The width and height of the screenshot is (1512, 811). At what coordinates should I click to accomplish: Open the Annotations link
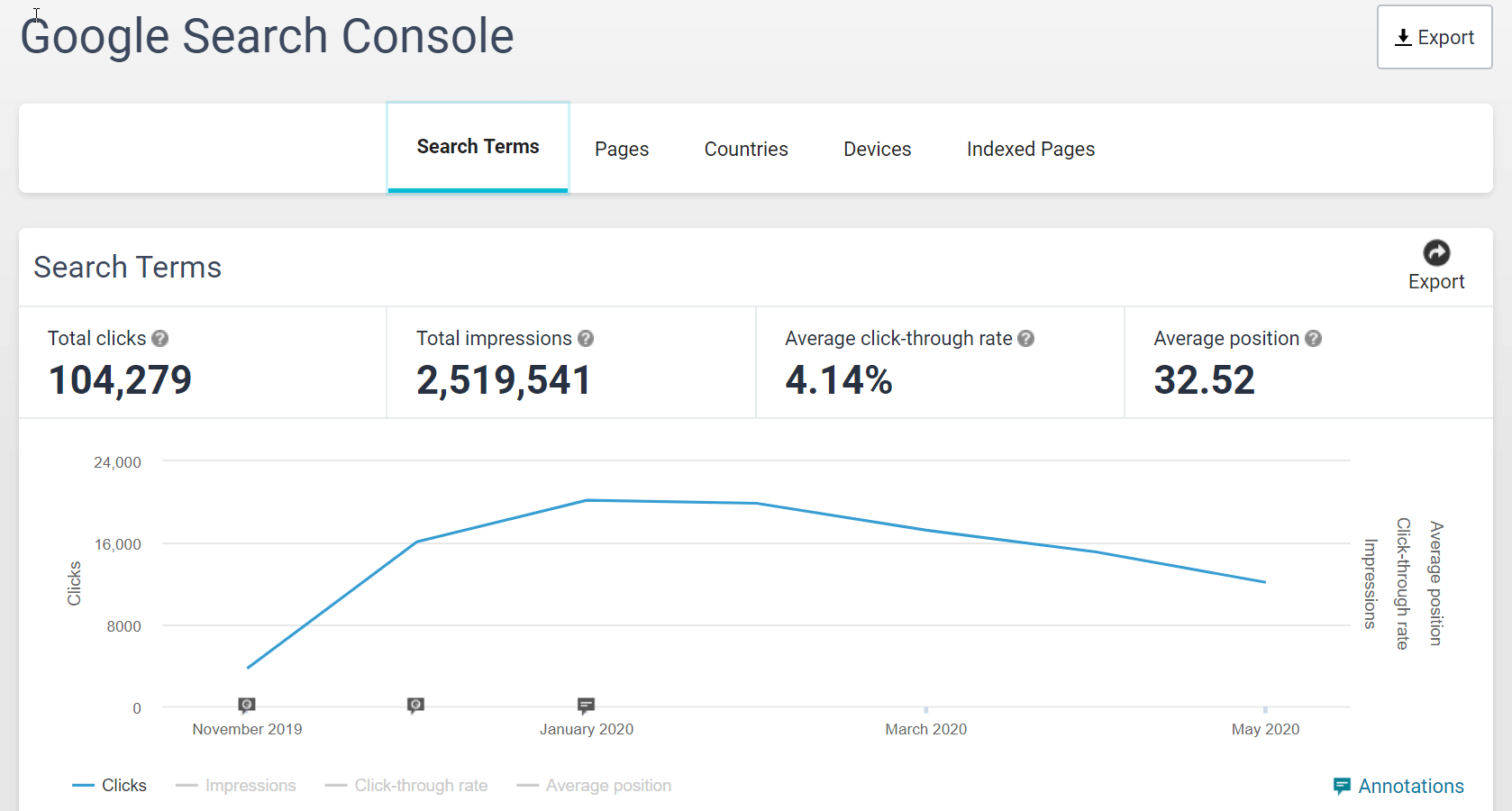1411,787
